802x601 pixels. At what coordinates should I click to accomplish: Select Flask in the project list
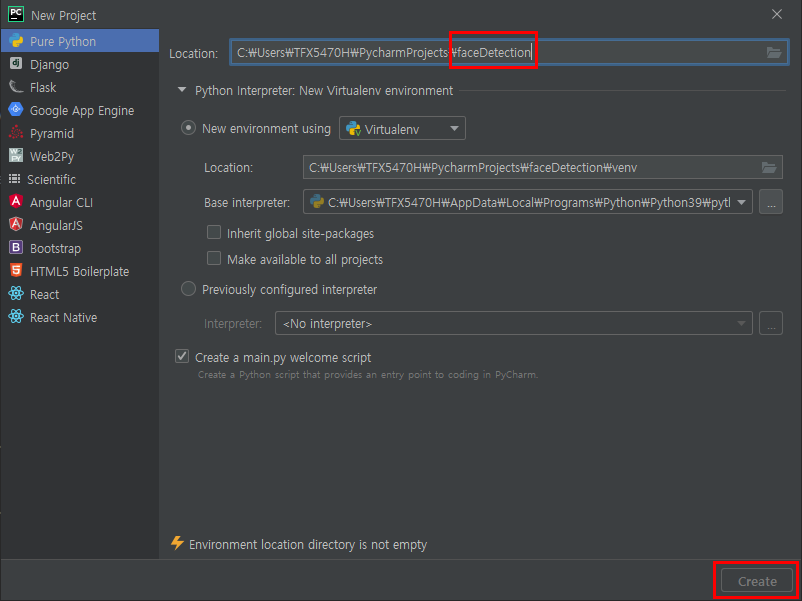point(80,87)
